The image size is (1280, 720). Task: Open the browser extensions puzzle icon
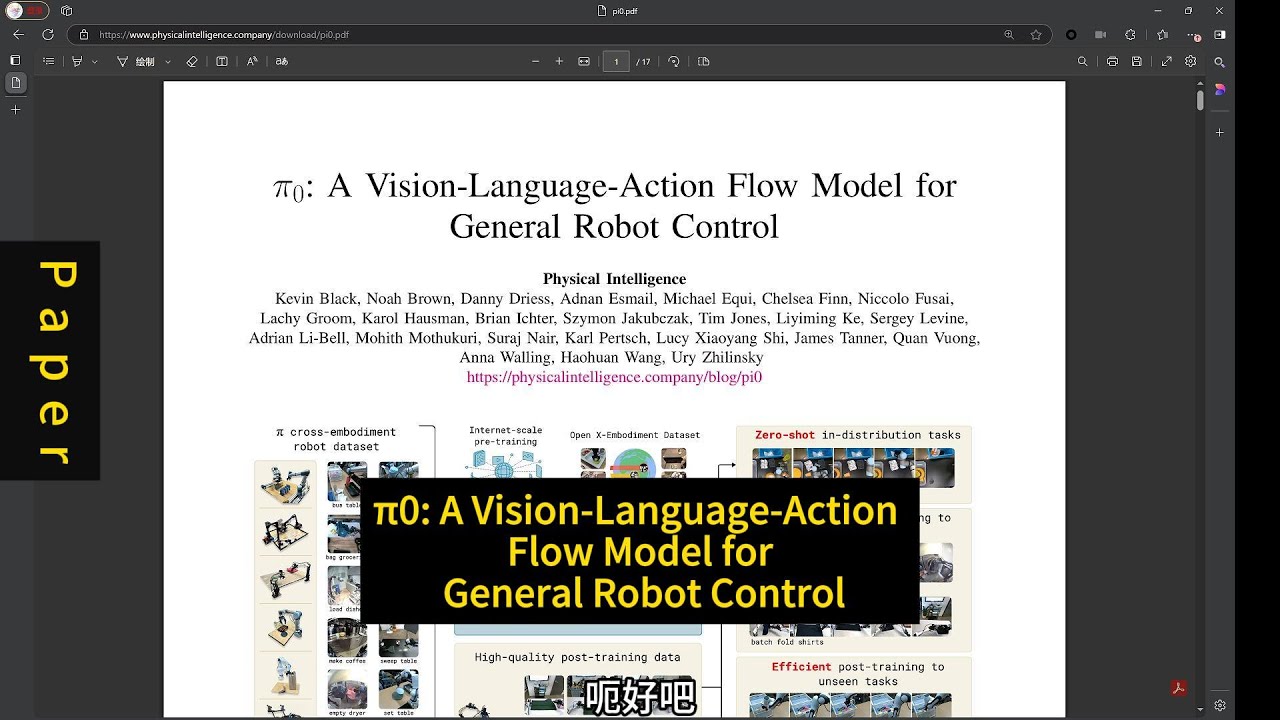[1131, 34]
